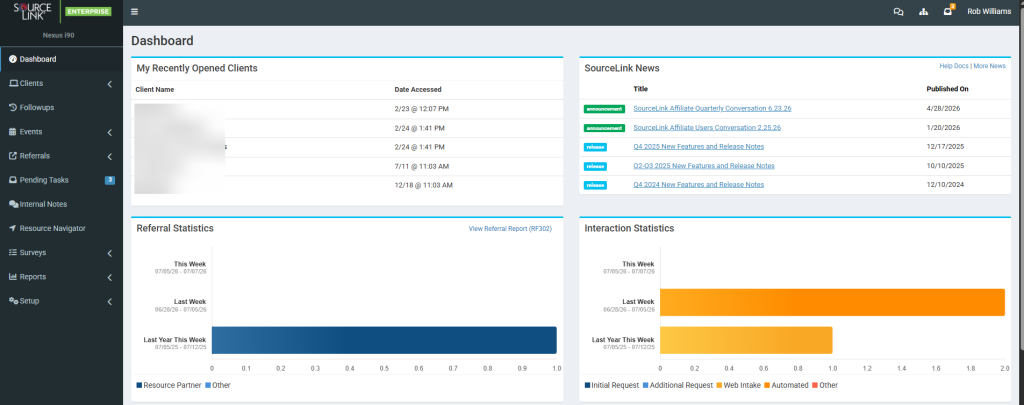Click the Surveys checklist icon

coord(13,253)
